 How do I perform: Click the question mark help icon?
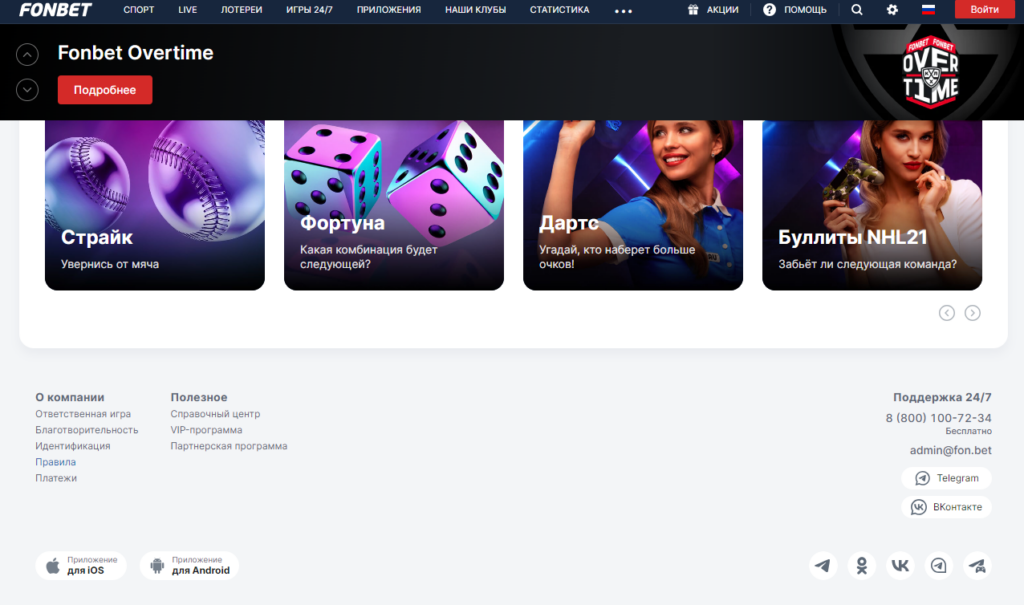coord(769,10)
